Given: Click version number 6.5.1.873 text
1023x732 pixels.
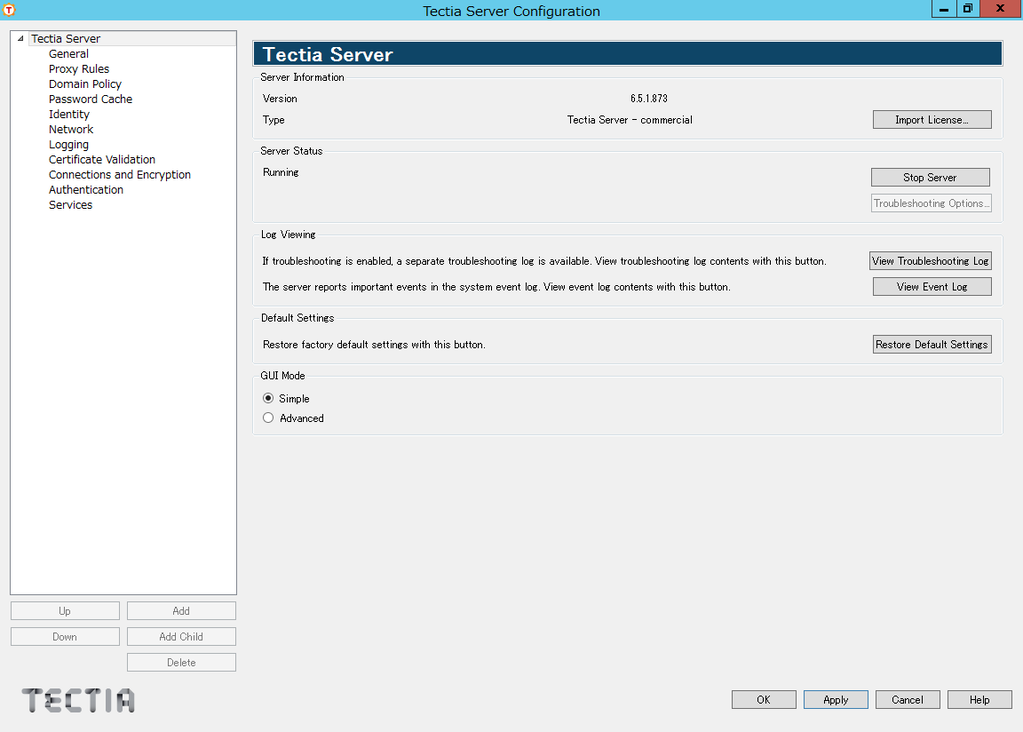Looking at the screenshot, I should tap(649, 99).
